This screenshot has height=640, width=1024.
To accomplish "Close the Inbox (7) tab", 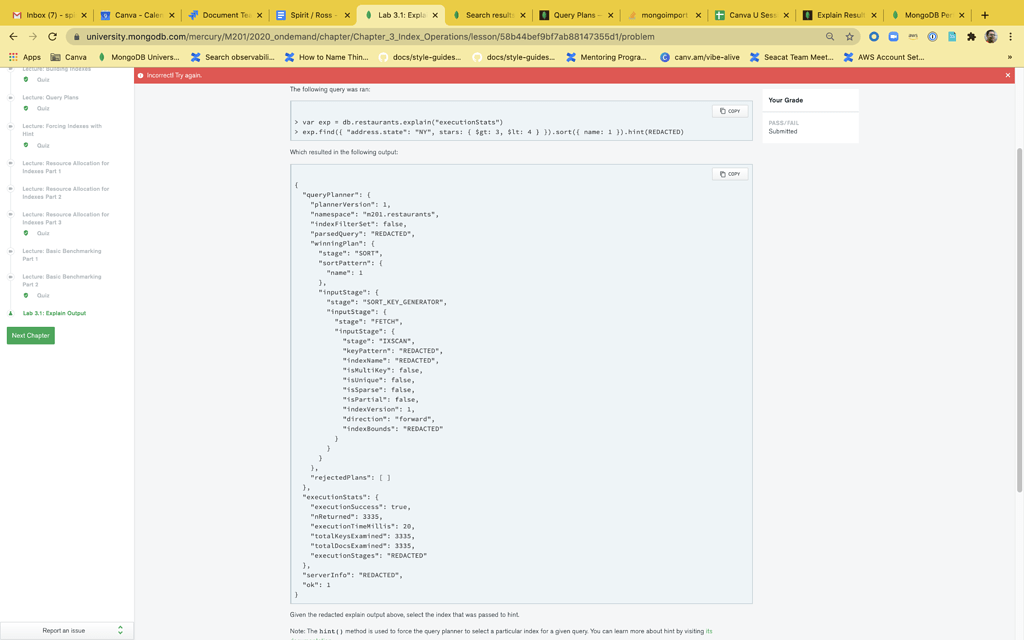I will coord(84,15).
